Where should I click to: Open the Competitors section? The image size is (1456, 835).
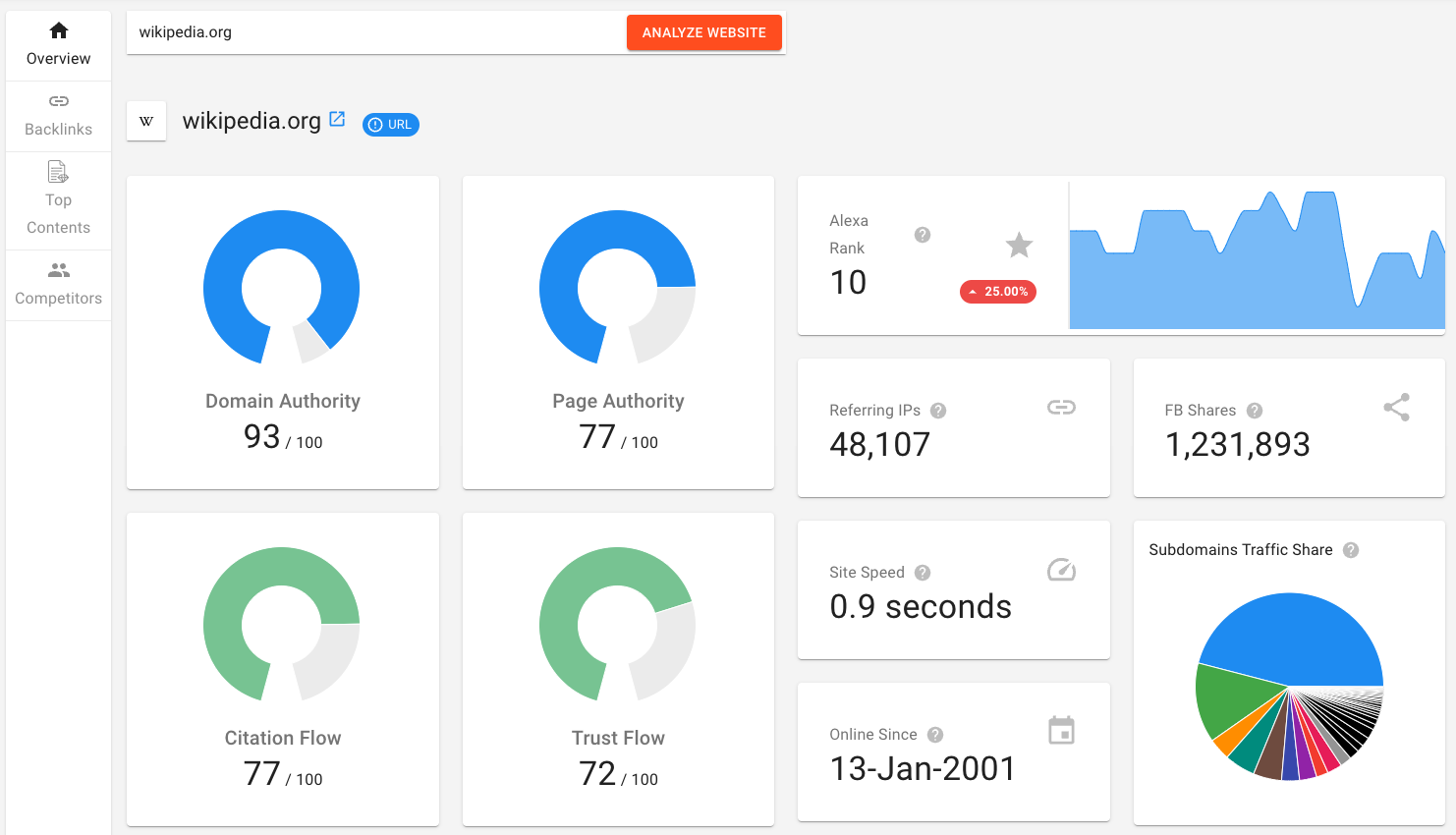(x=59, y=284)
